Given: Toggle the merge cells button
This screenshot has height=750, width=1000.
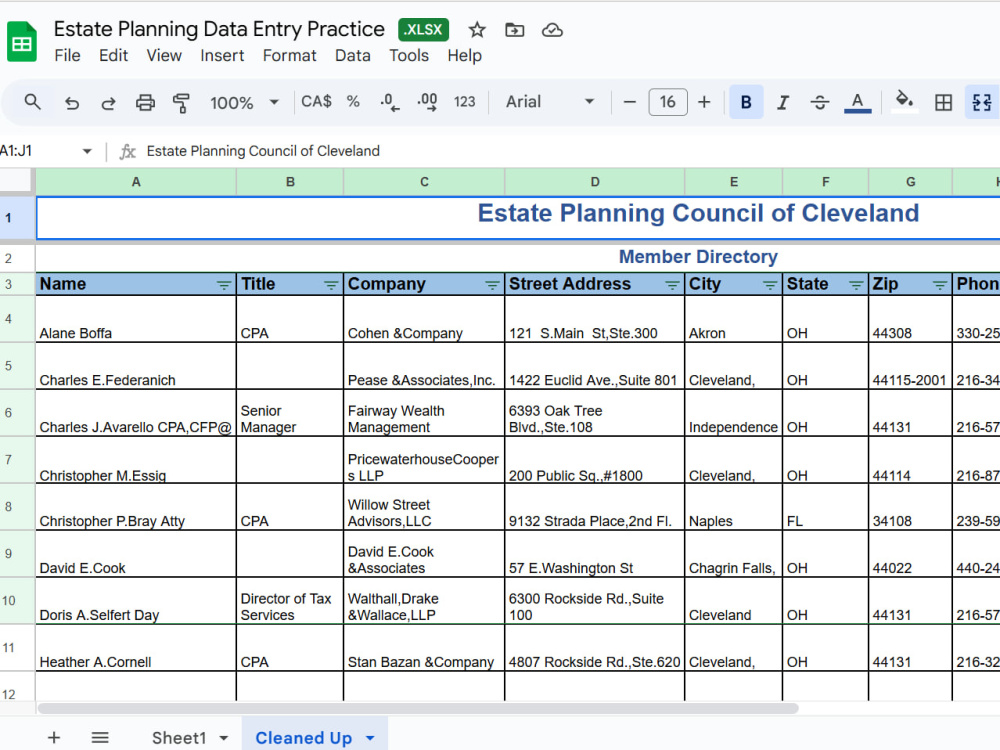Looking at the screenshot, I should click(x=982, y=102).
